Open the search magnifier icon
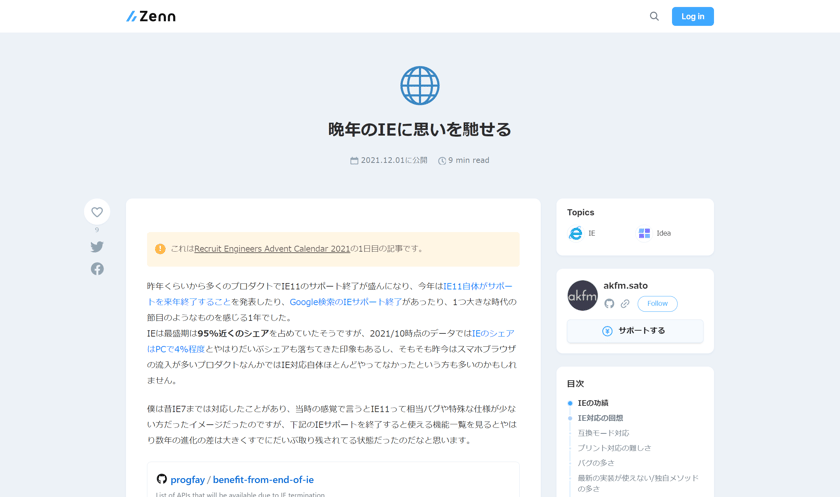This screenshot has height=497, width=840. (654, 17)
